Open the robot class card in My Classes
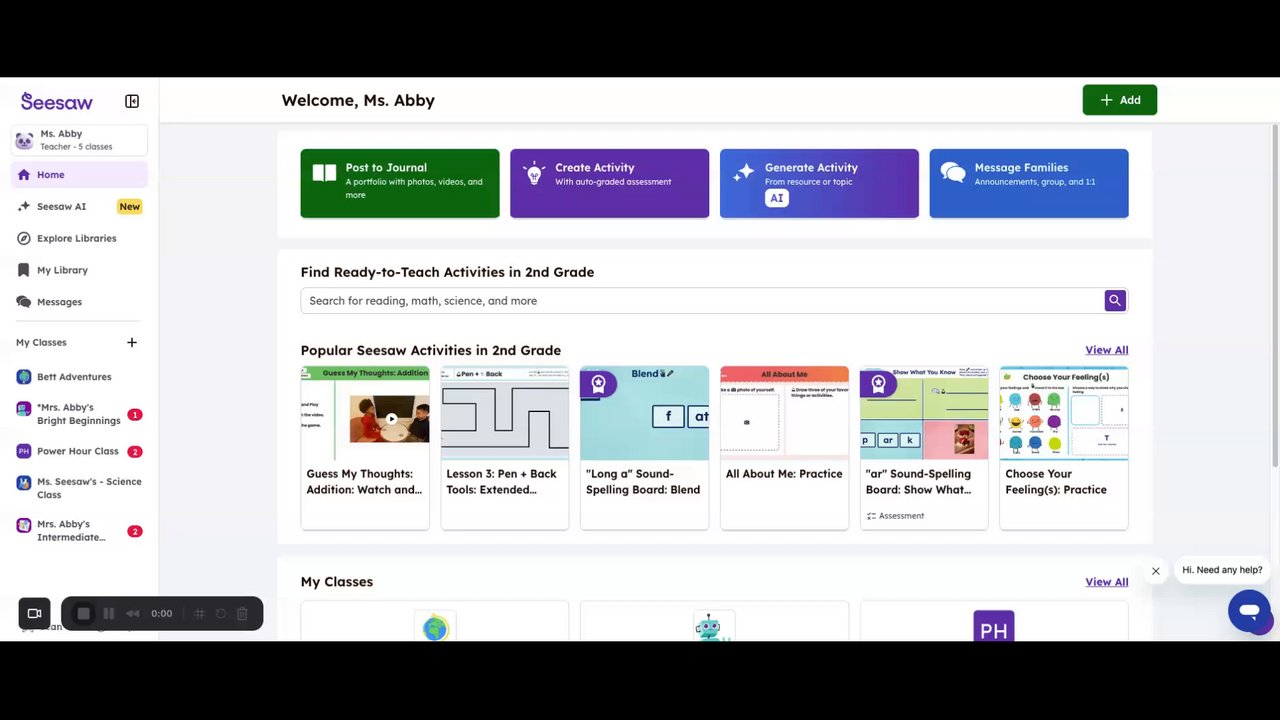1280x720 pixels. [x=714, y=621]
